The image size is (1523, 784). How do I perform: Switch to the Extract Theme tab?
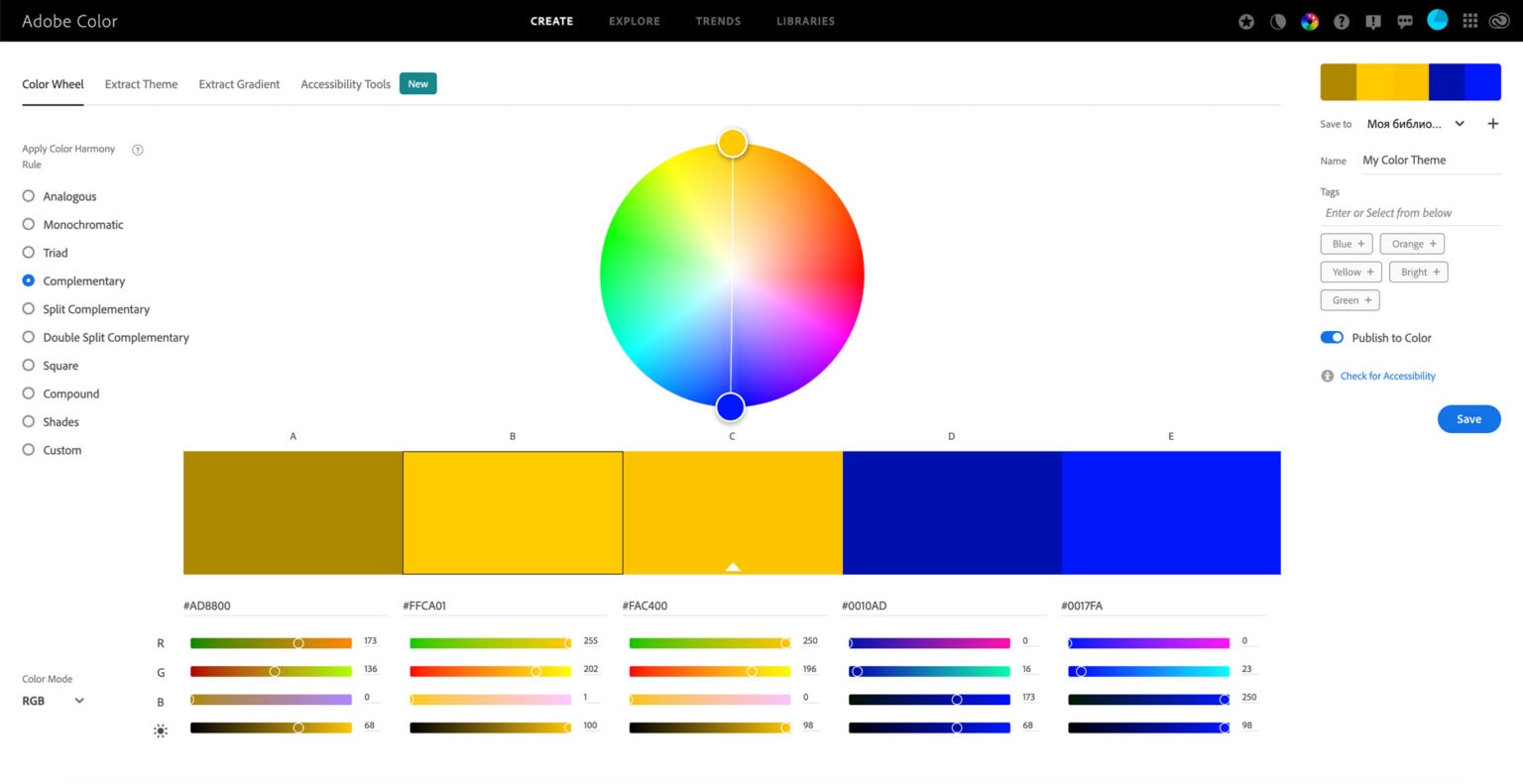click(141, 84)
